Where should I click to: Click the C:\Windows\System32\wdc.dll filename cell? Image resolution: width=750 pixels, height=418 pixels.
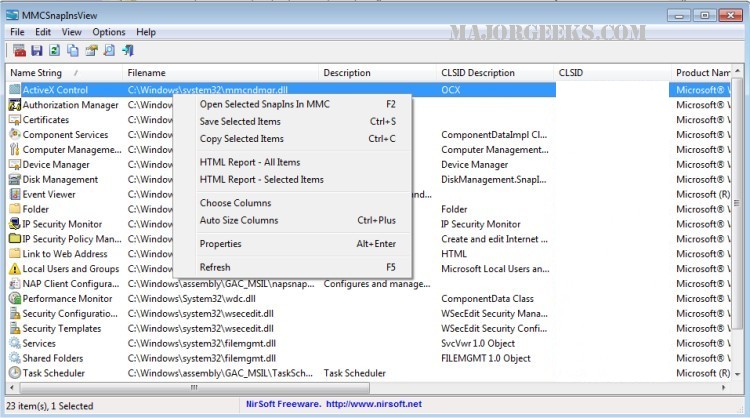click(x=192, y=299)
